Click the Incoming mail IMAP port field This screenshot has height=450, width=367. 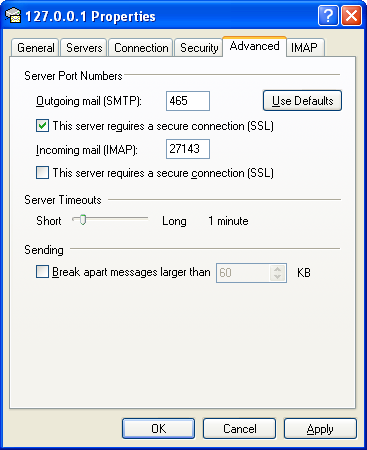pyautogui.click(x=188, y=149)
